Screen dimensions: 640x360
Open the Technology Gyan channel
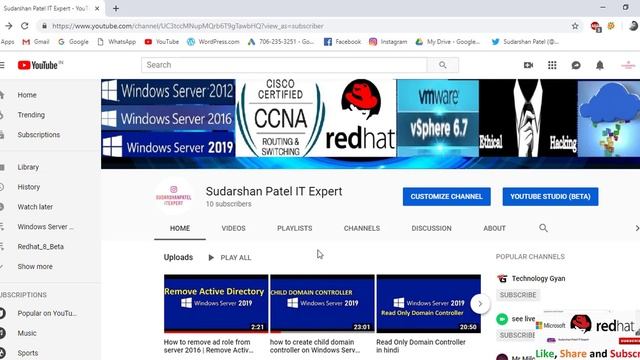538,278
